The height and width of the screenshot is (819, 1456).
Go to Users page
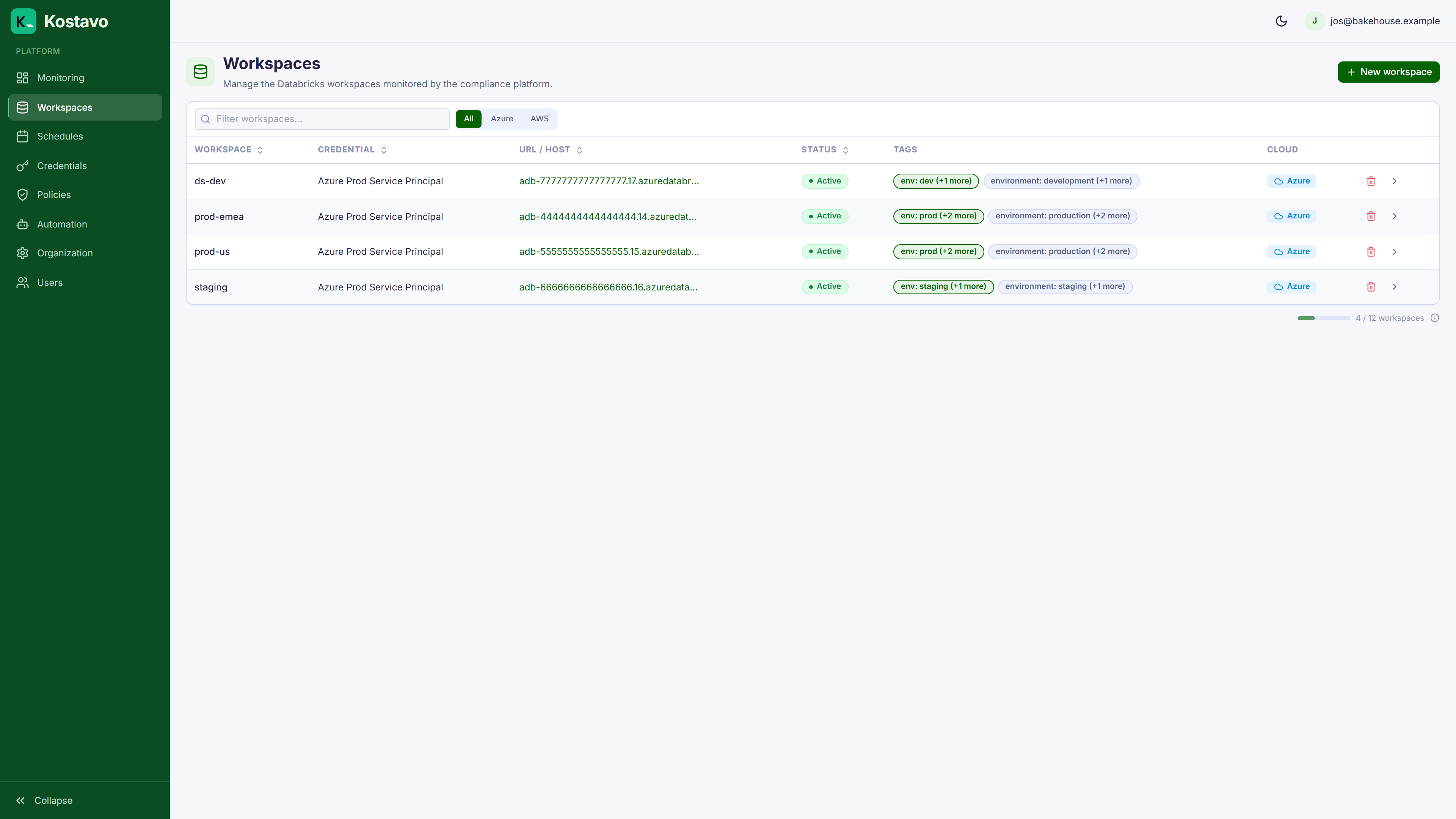[x=85, y=282]
